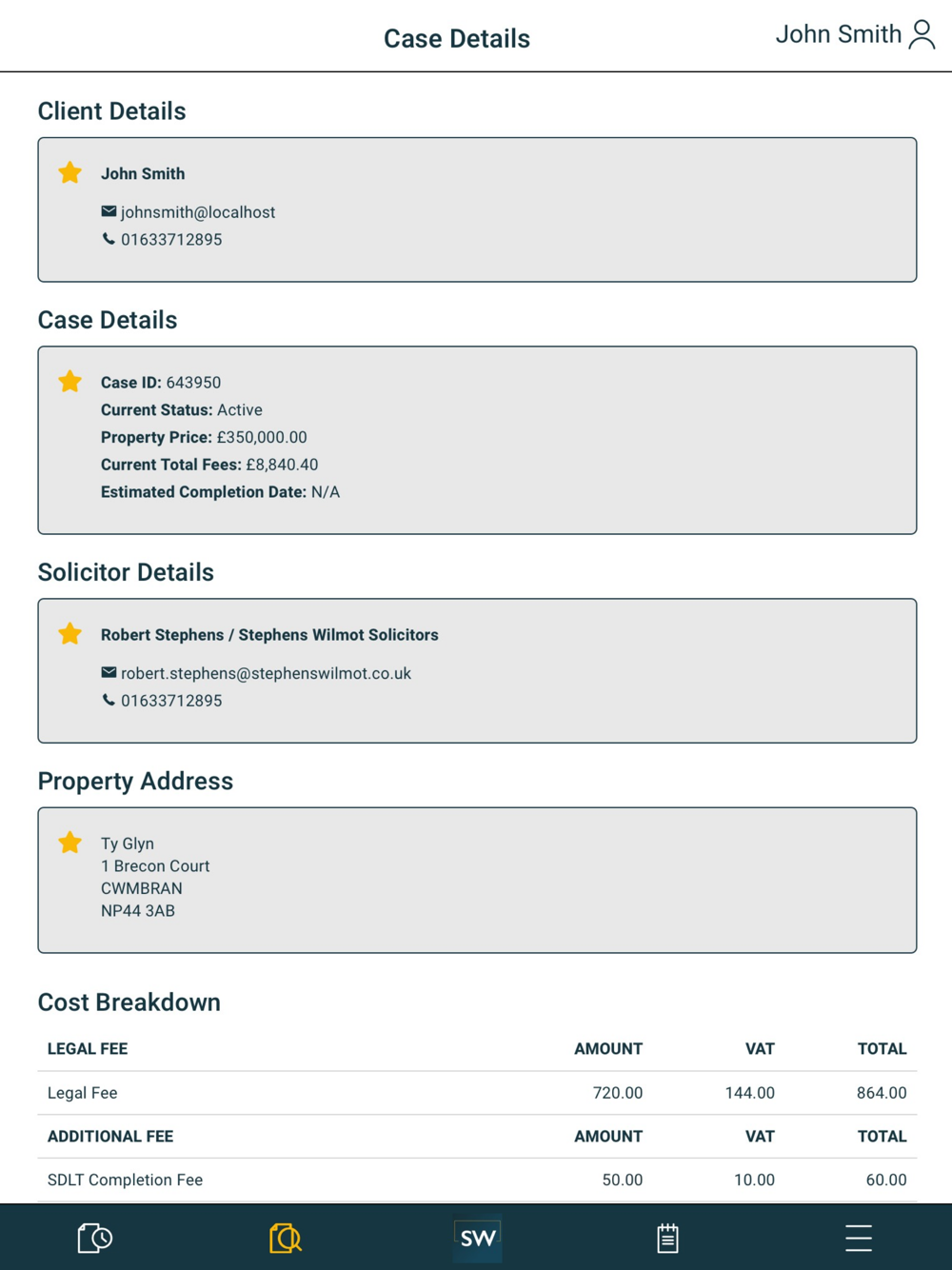Tap the johnsmith@localhost email link
Viewport: 952px width, 1270px height.
(x=198, y=212)
